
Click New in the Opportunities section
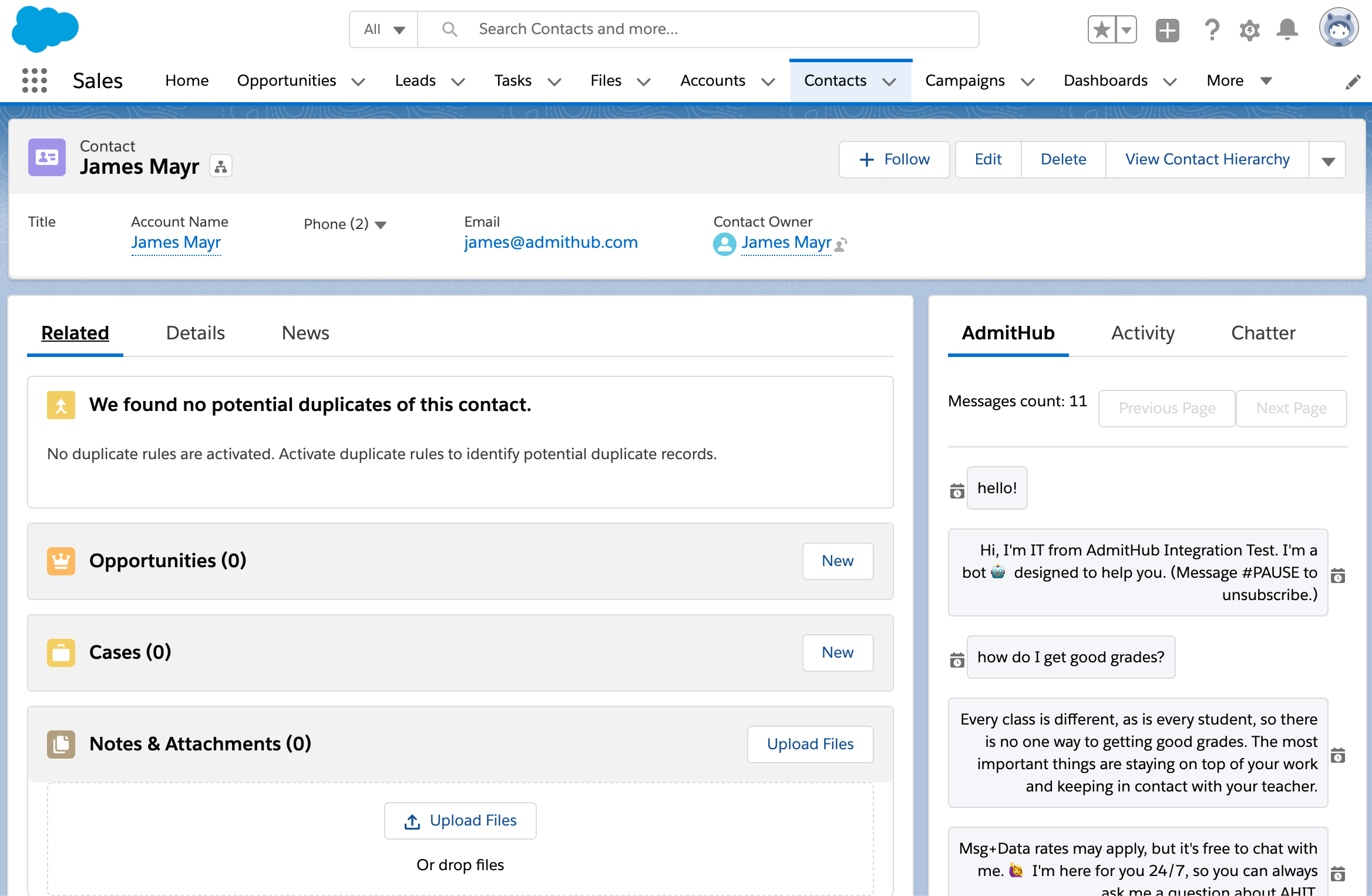pos(838,561)
